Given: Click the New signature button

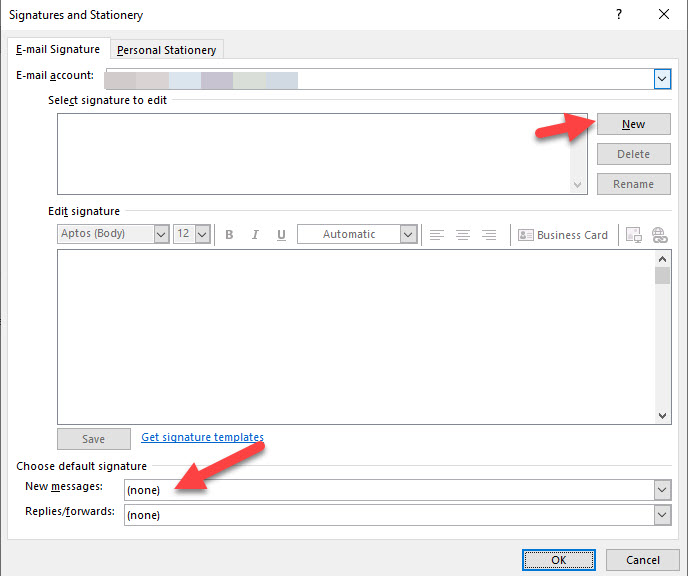Looking at the screenshot, I should [634, 124].
